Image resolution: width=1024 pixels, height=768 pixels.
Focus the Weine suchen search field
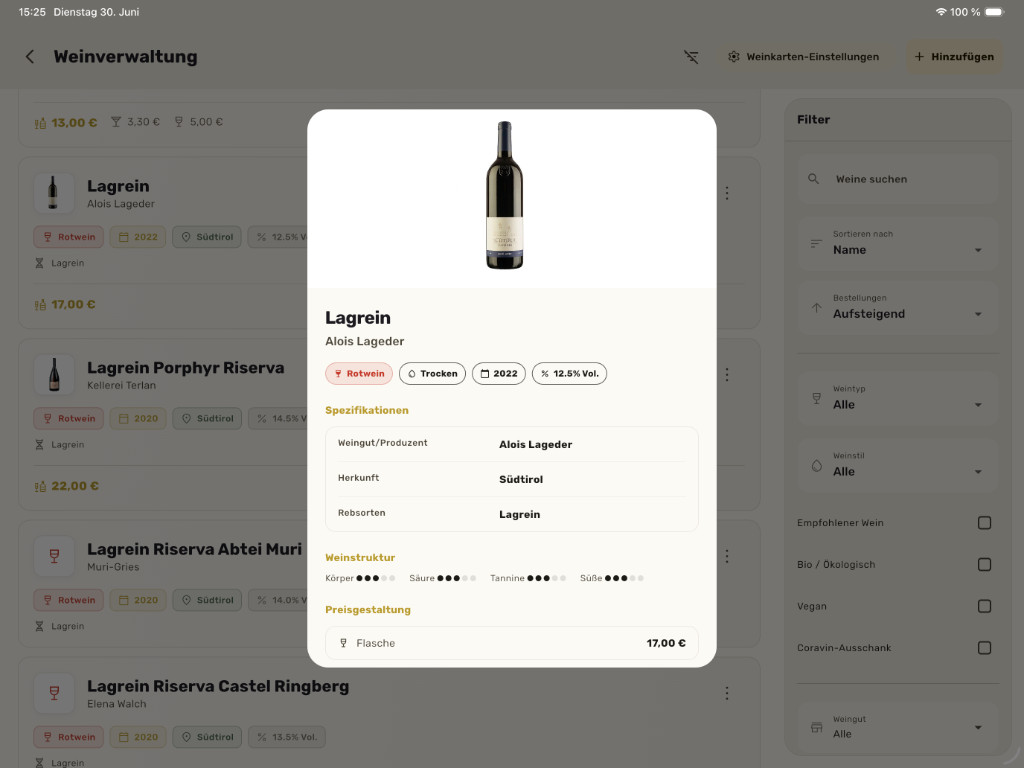pyautogui.click(x=897, y=179)
